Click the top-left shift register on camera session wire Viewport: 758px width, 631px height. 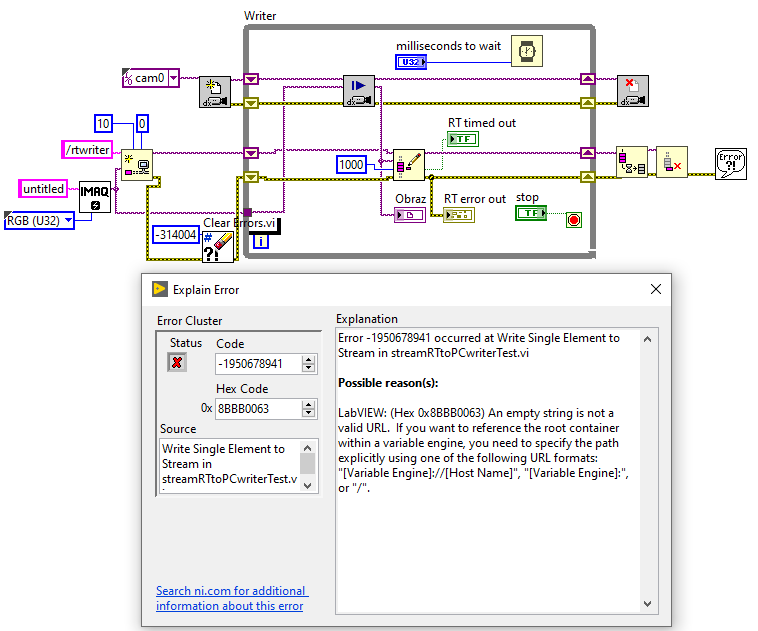pyautogui.click(x=251, y=79)
